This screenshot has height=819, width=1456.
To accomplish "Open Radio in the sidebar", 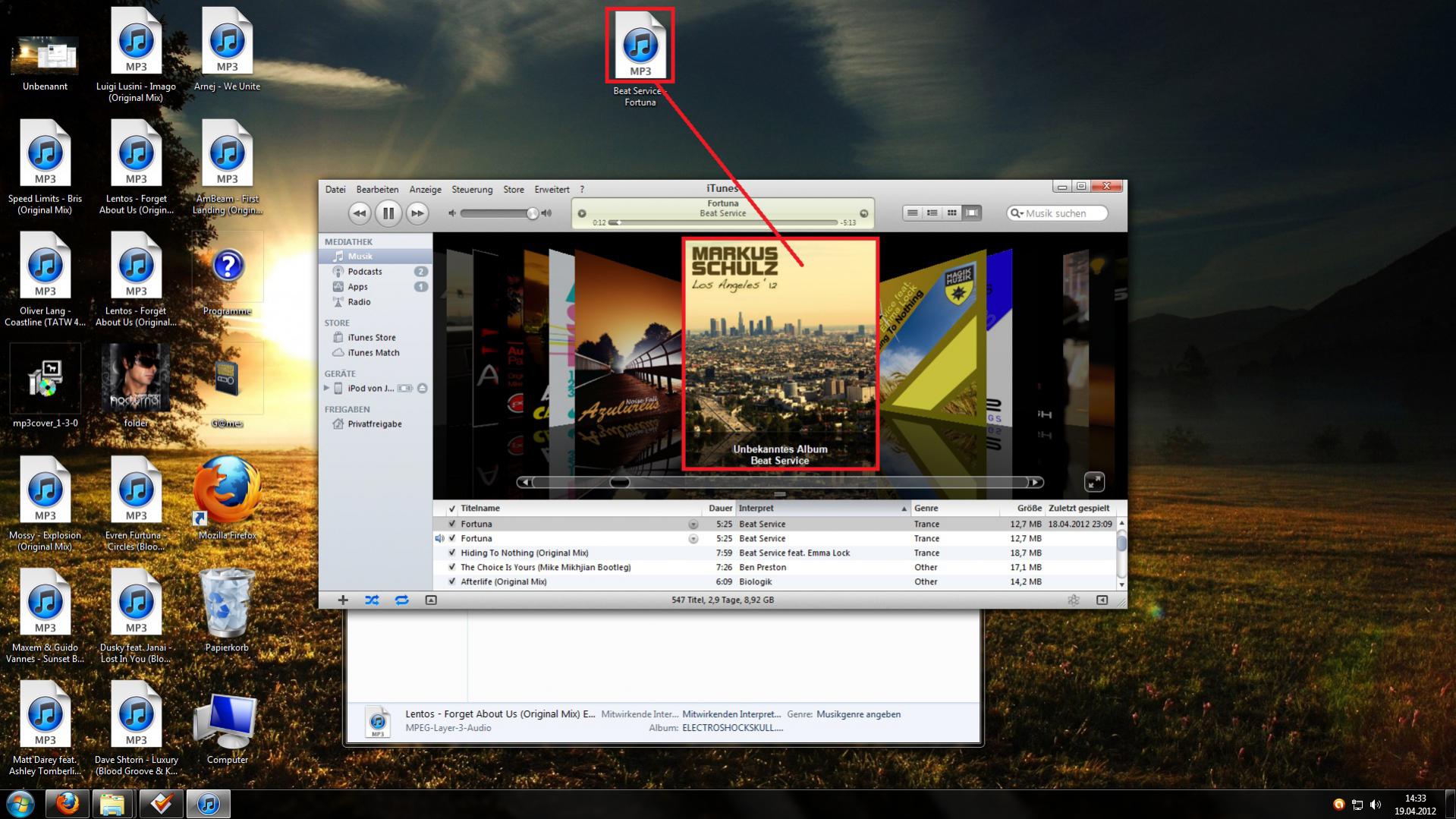I will point(376,302).
